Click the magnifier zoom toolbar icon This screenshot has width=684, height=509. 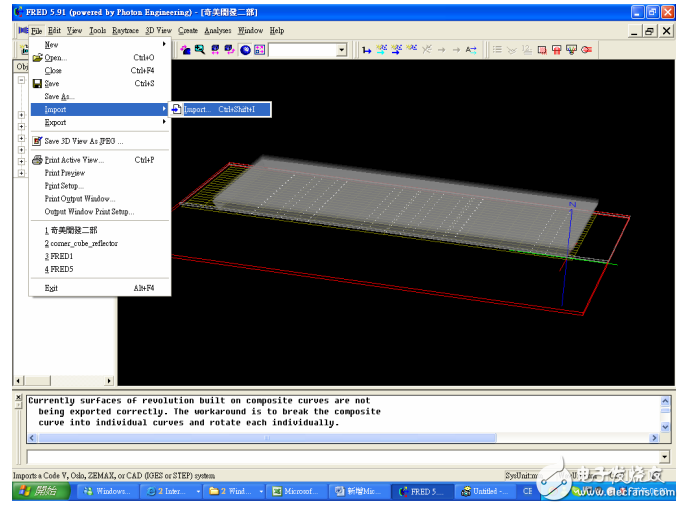200,50
